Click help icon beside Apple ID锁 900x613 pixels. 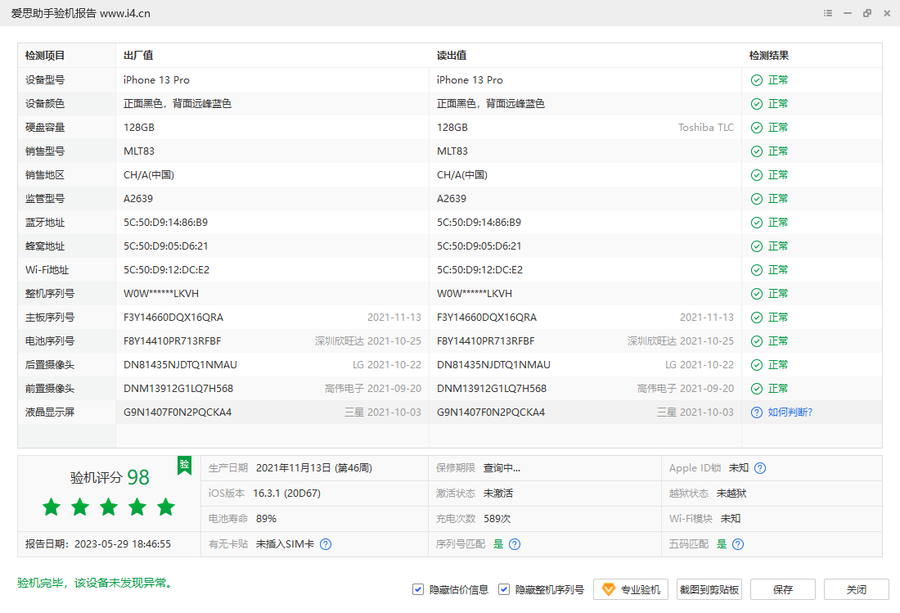tap(760, 468)
